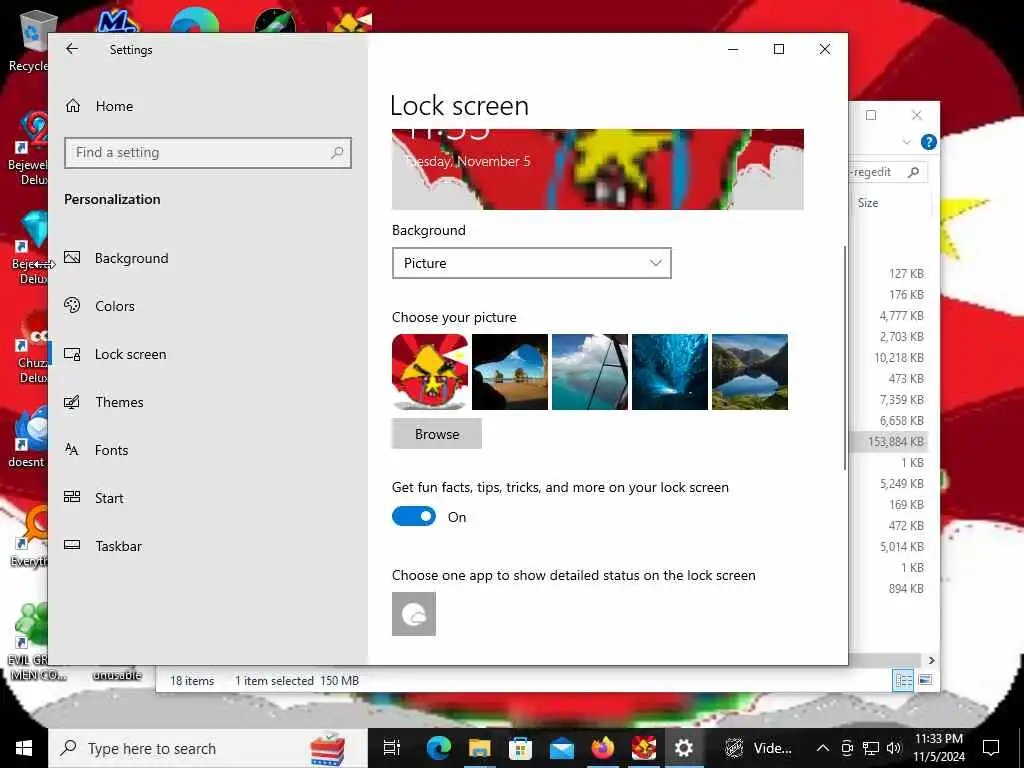Choose the airplane wing sky thumbnail
The width and height of the screenshot is (1024, 768).
pos(590,372)
